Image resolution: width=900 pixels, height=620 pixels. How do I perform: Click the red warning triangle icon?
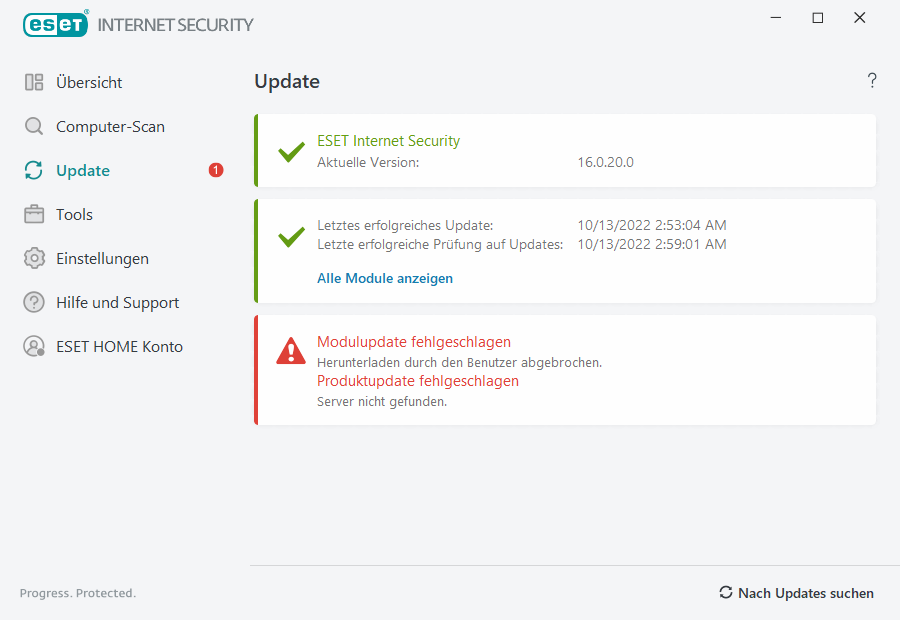coord(291,350)
